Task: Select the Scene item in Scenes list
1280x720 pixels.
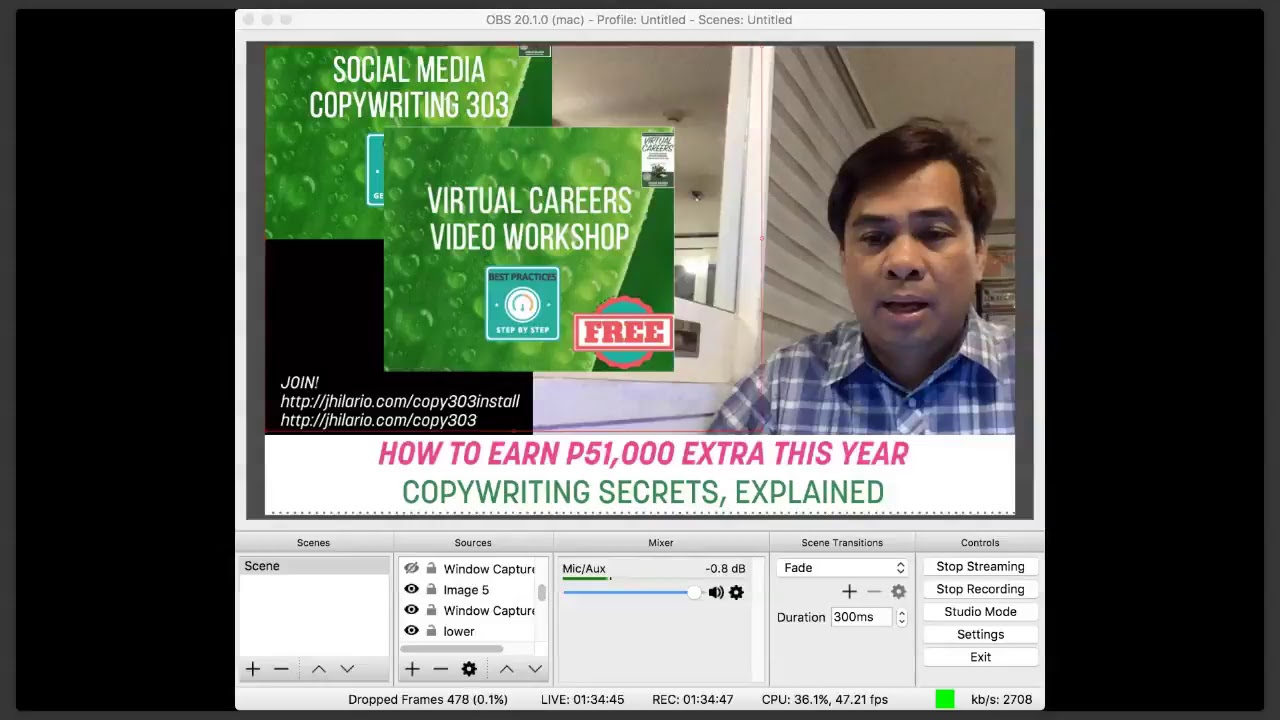Action: pyautogui.click(x=313, y=566)
